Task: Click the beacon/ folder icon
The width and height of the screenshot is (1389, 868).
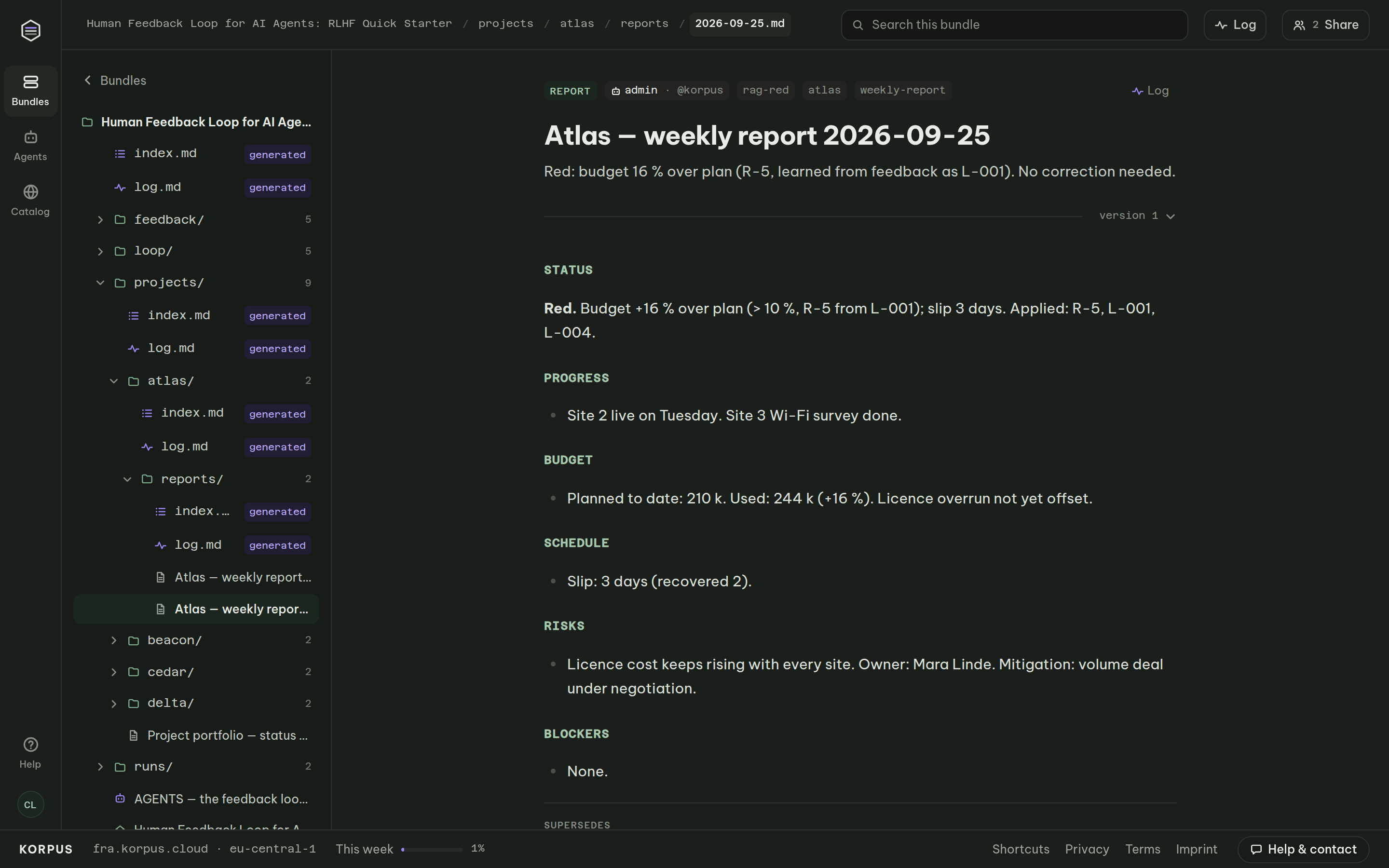Action: 134,640
